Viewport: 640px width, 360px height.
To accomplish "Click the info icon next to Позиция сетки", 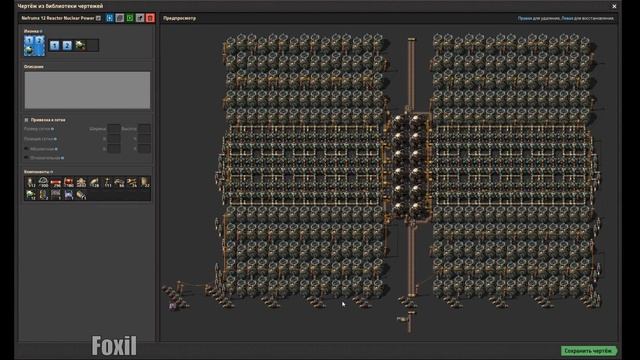I will coord(55,139).
